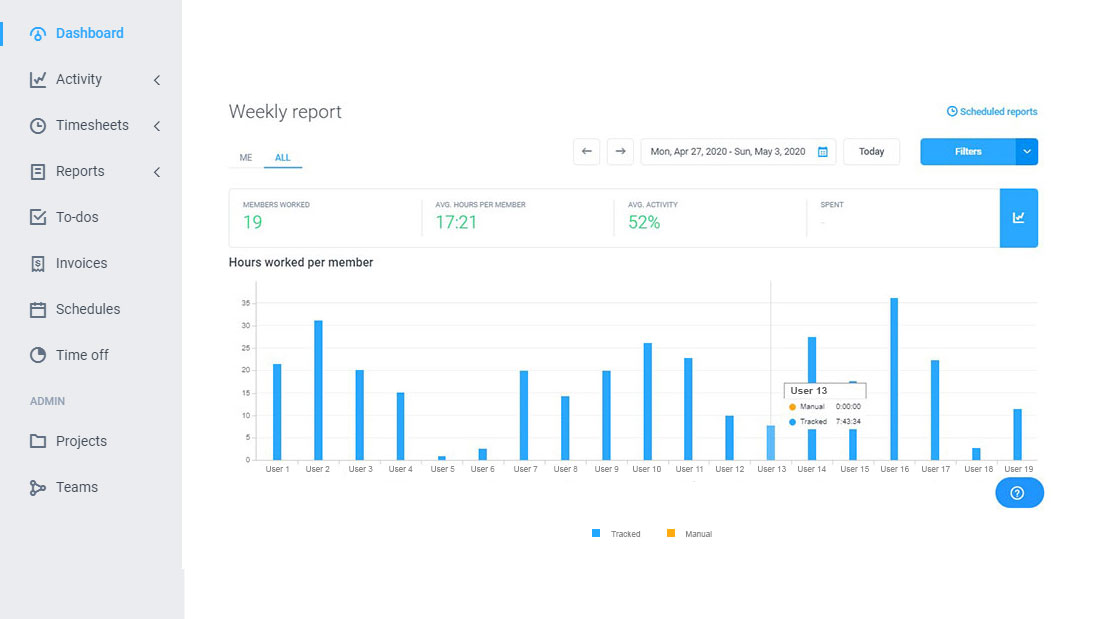
Task: Click the User 2 bar in chart
Action: point(318,390)
